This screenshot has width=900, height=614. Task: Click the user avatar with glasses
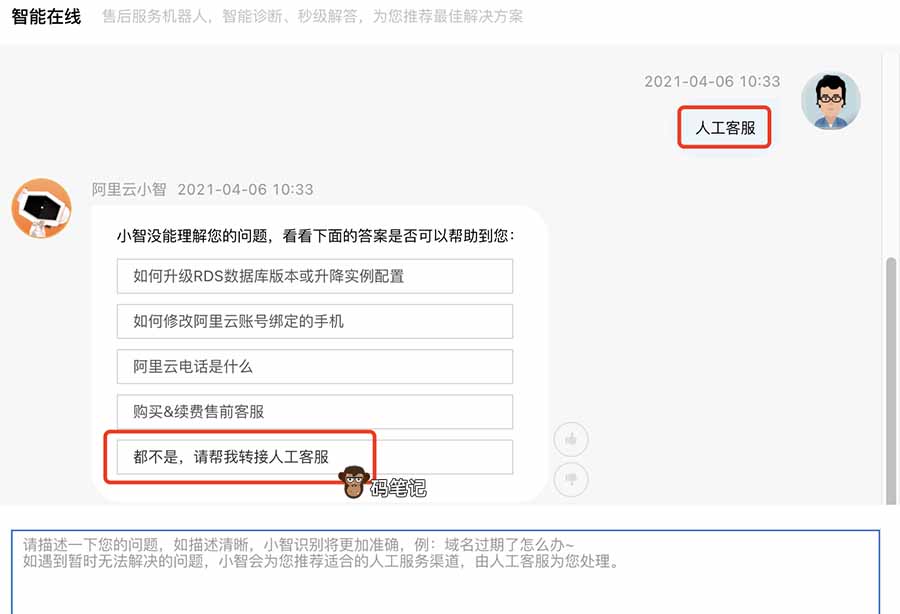[830, 101]
